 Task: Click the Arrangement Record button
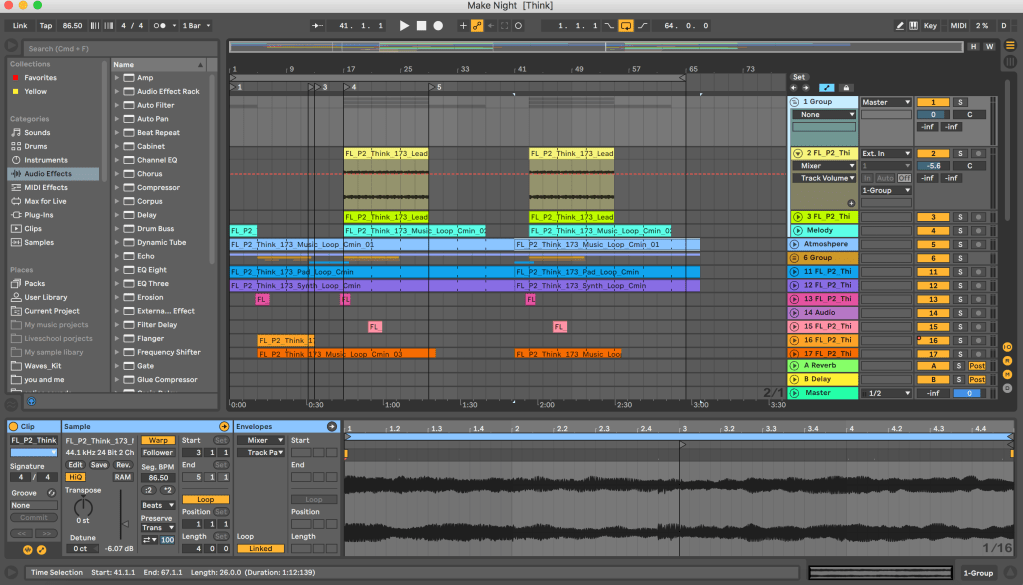[438, 25]
